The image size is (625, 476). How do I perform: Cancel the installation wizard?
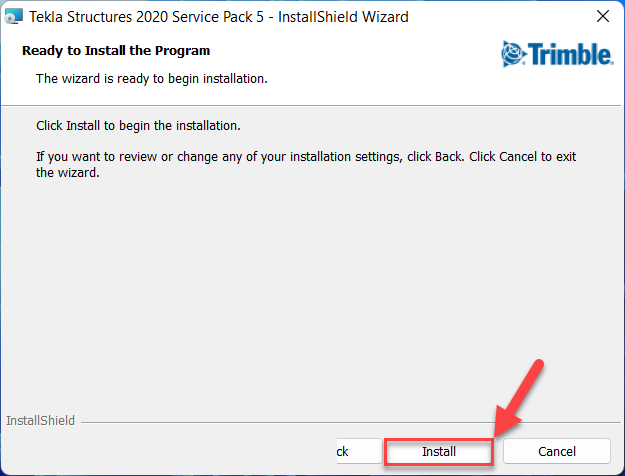click(x=556, y=451)
